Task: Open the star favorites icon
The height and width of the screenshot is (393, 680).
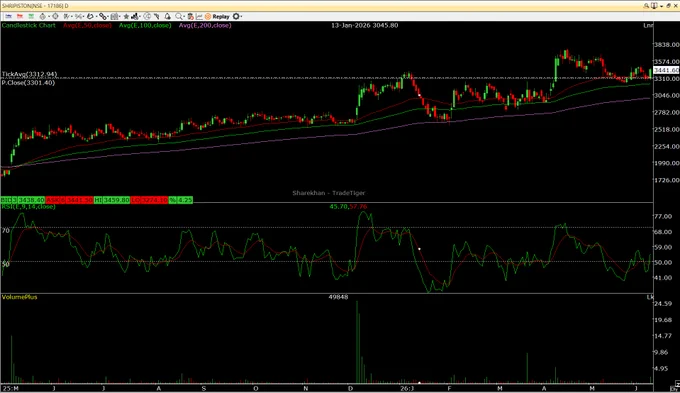Action: (x=126, y=16)
